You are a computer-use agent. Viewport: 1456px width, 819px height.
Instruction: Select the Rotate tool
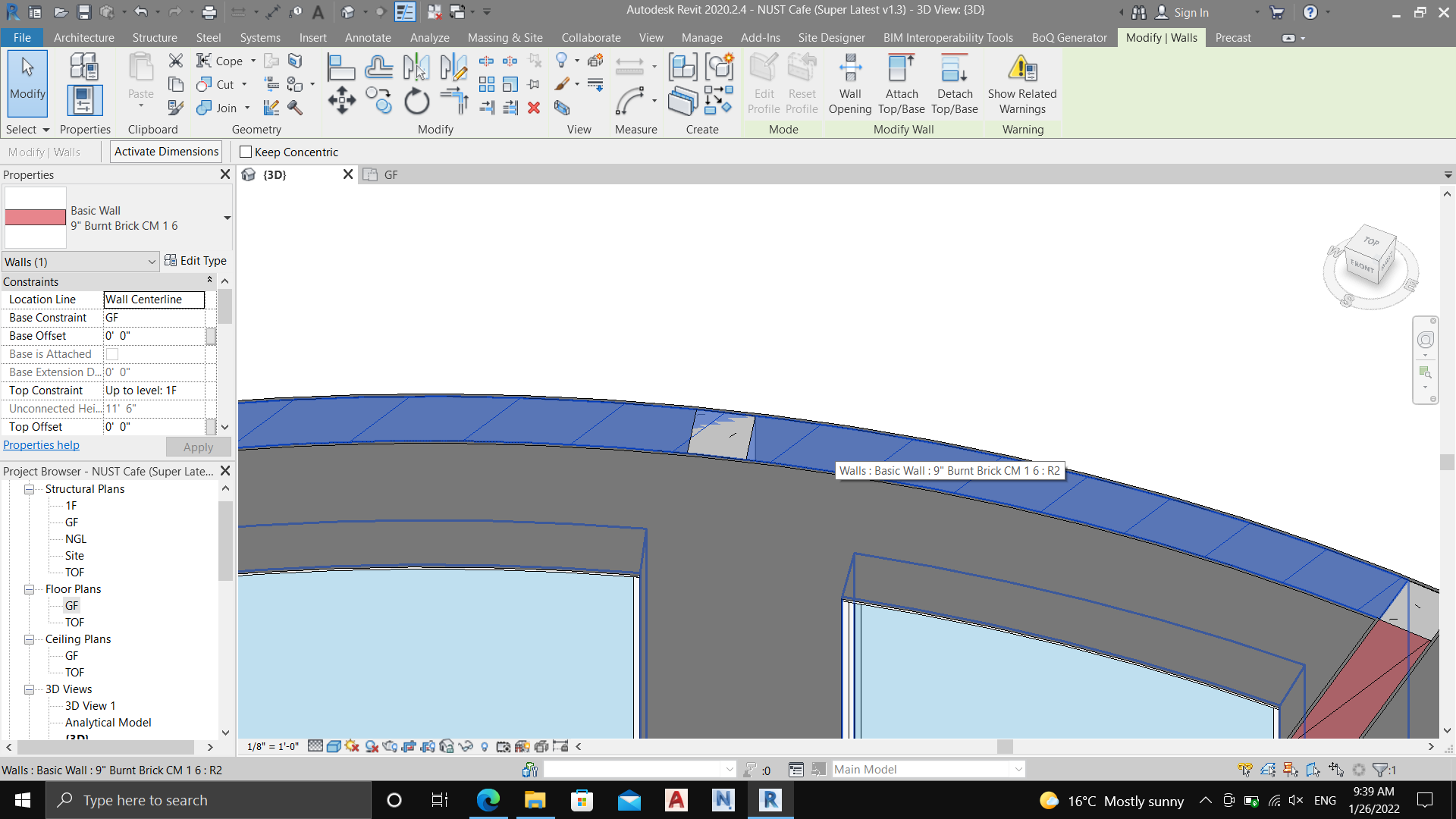(x=416, y=101)
